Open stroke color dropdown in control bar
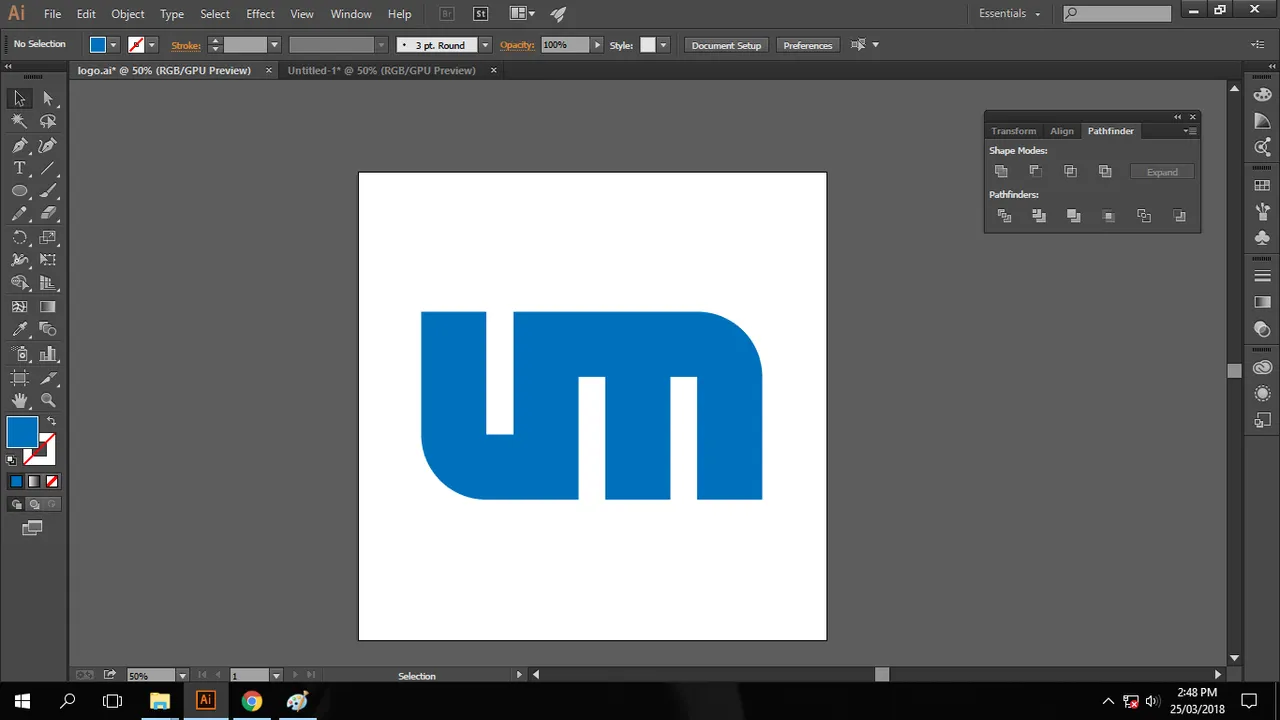The height and width of the screenshot is (720, 1280). (152, 45)
